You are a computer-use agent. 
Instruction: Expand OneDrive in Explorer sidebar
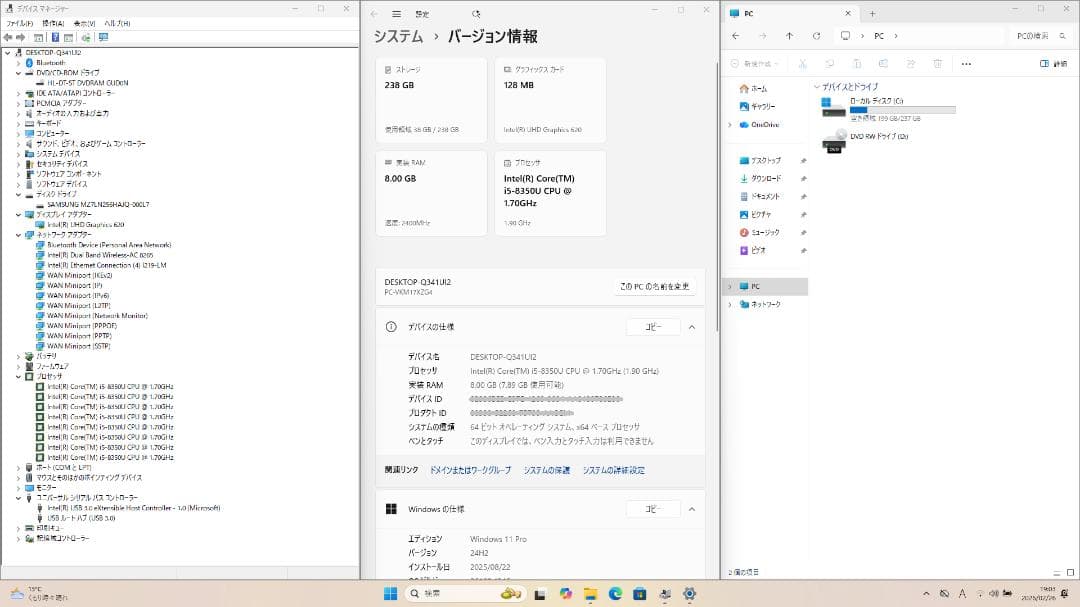click(730, 125)
